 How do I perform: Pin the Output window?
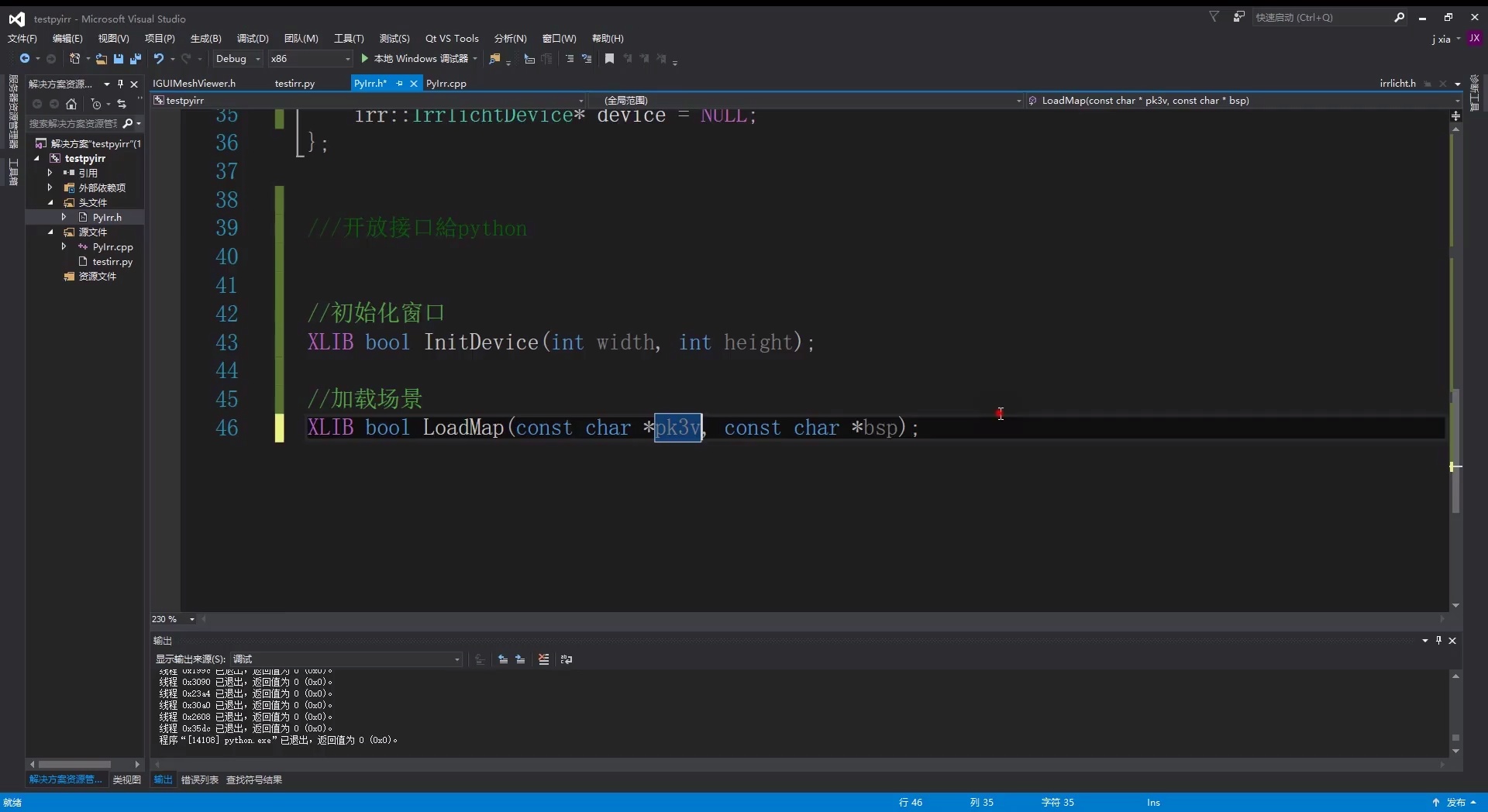click(x=1439, y=641)
